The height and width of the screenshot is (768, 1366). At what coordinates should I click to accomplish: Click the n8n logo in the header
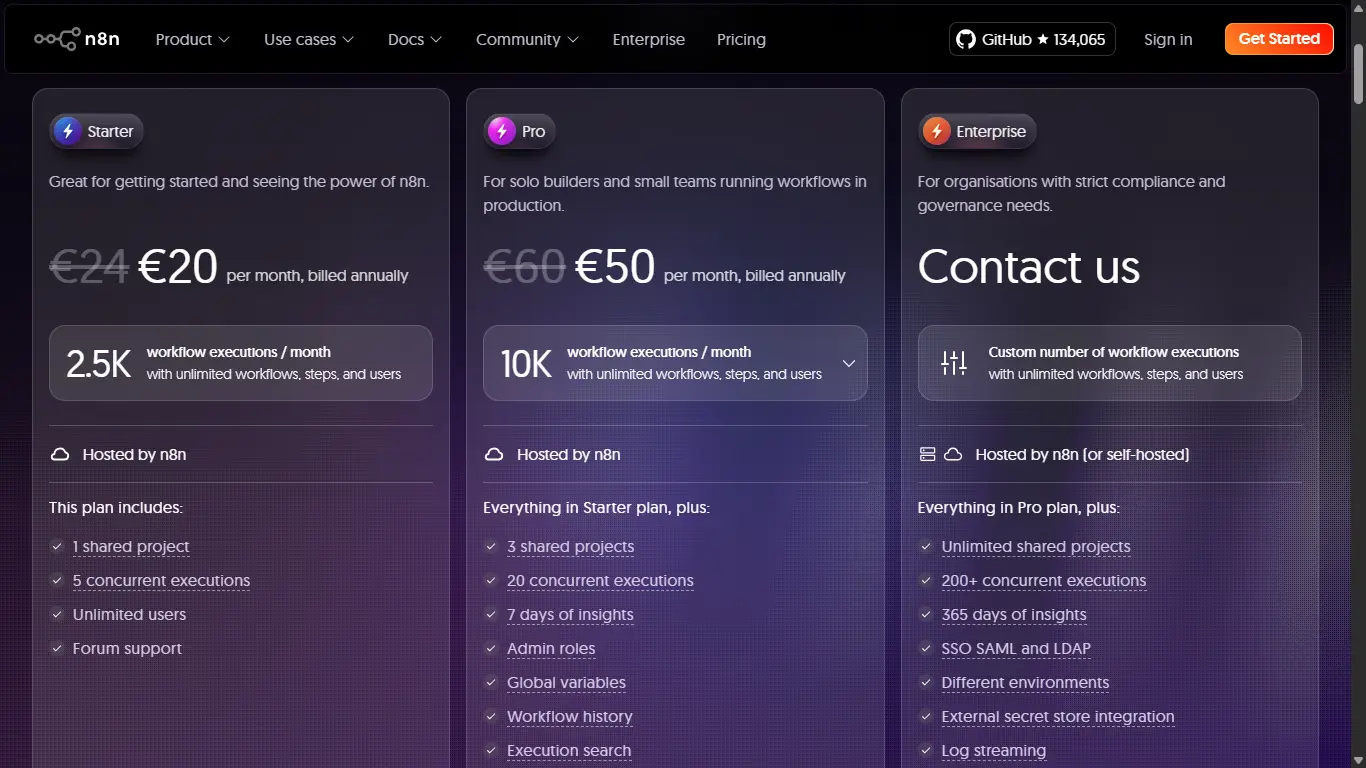coord(77,39)
